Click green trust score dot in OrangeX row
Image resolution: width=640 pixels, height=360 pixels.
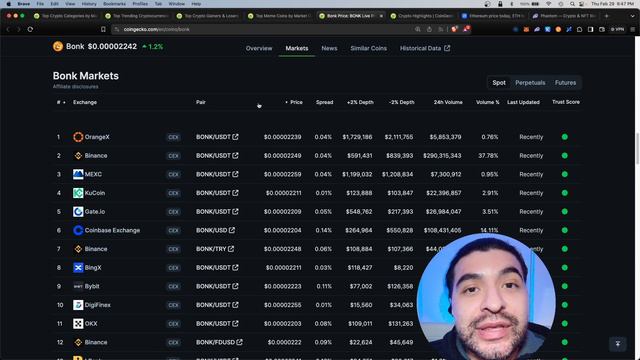click(x=564, y=137)
